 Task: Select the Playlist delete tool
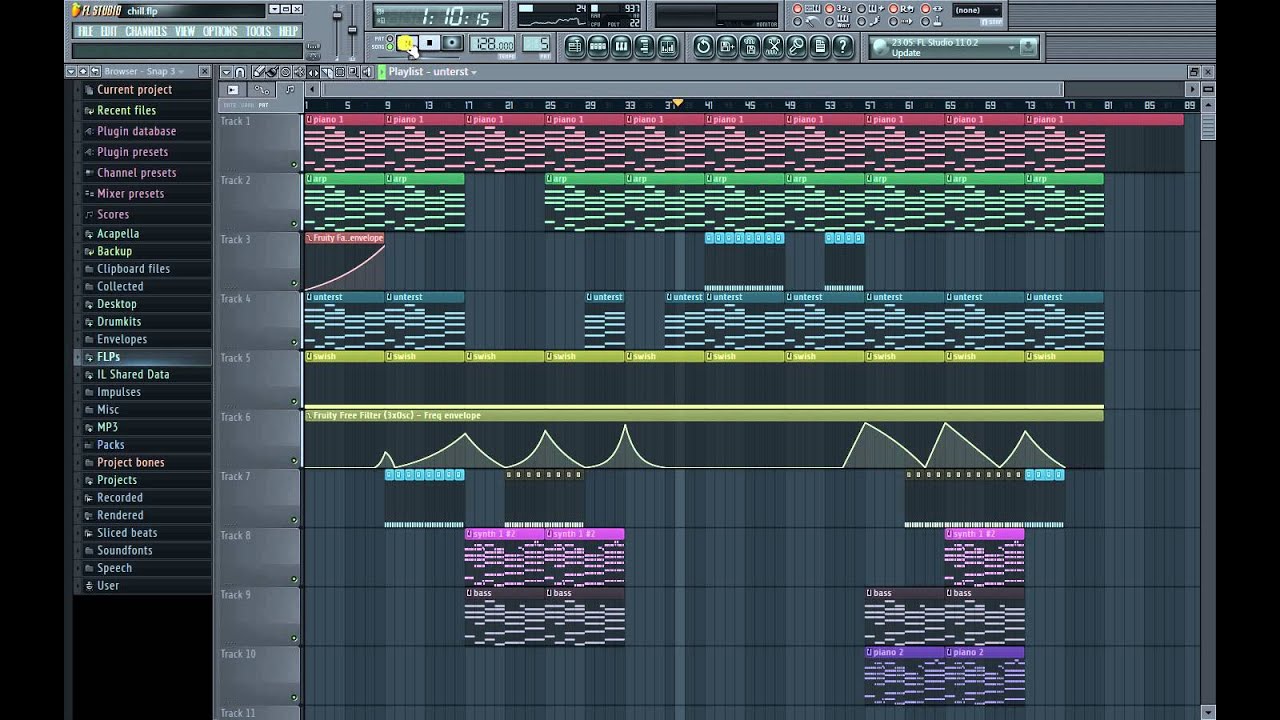click(285, 72)
